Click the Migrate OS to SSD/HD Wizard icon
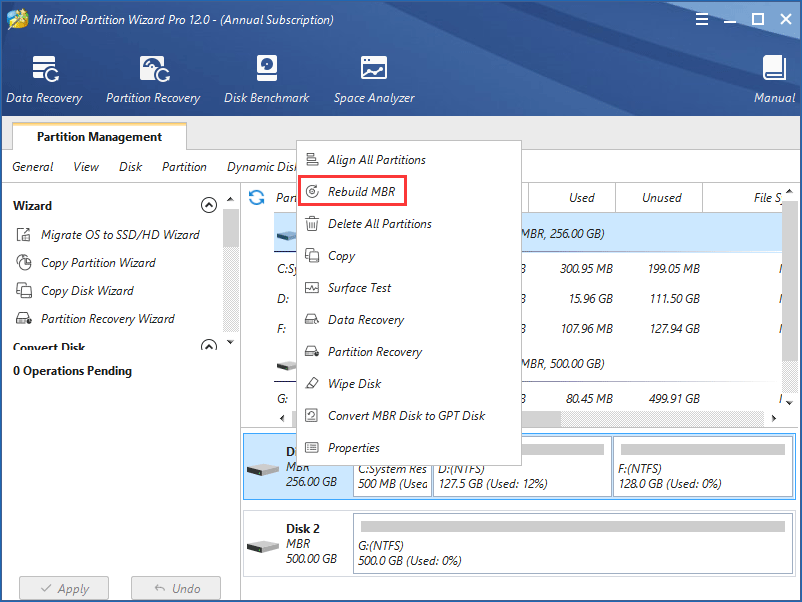Image resolution: width=802 pixels, height=602 pixels. click(24, 235)
